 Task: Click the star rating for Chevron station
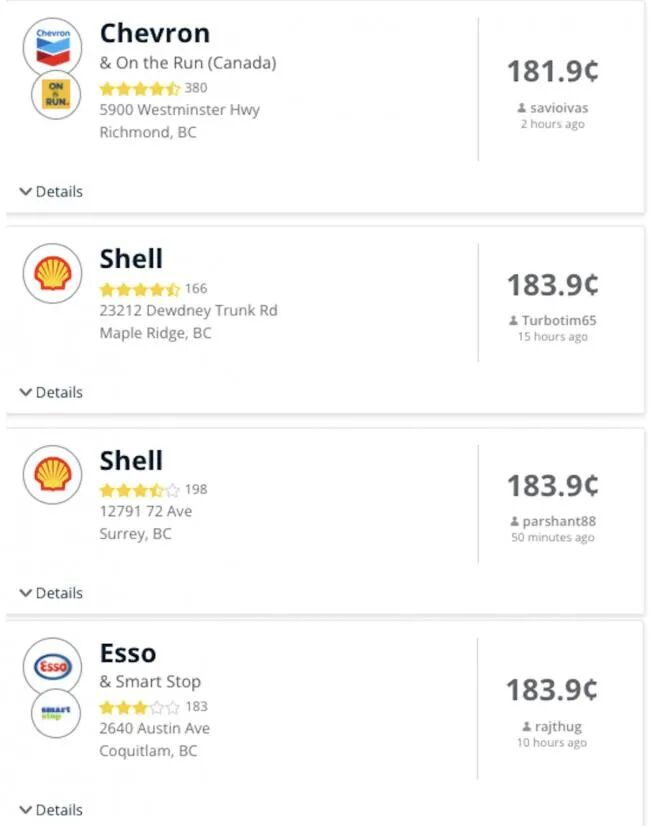pyautogui.click(x=140, y=88)
